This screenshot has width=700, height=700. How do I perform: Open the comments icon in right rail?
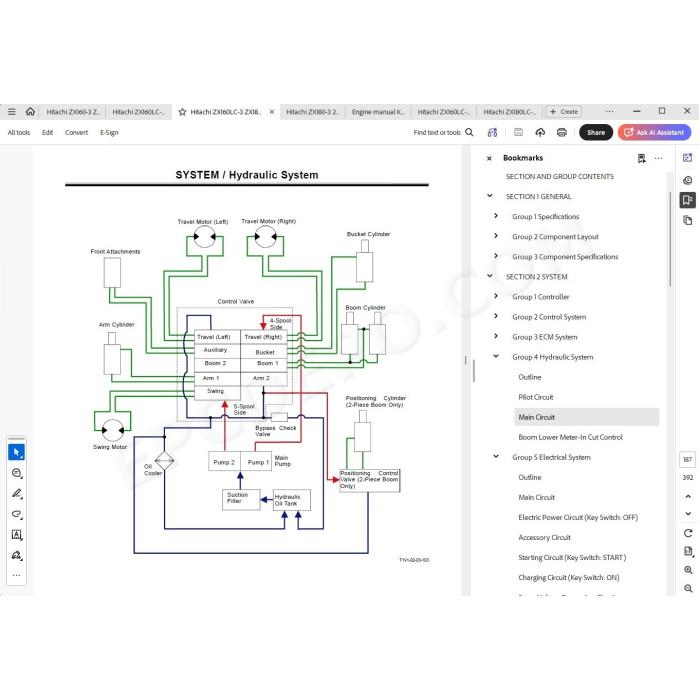pyautogui.click(x=688, y=180)
